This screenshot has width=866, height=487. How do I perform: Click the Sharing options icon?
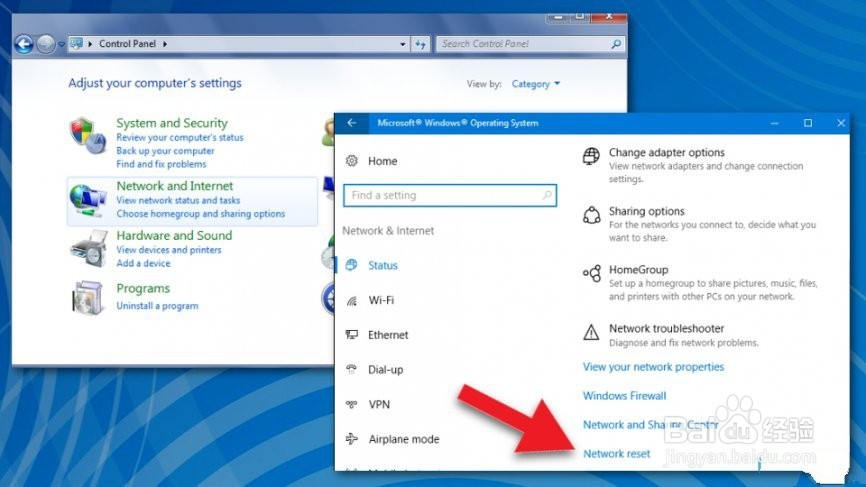(592, 215)
